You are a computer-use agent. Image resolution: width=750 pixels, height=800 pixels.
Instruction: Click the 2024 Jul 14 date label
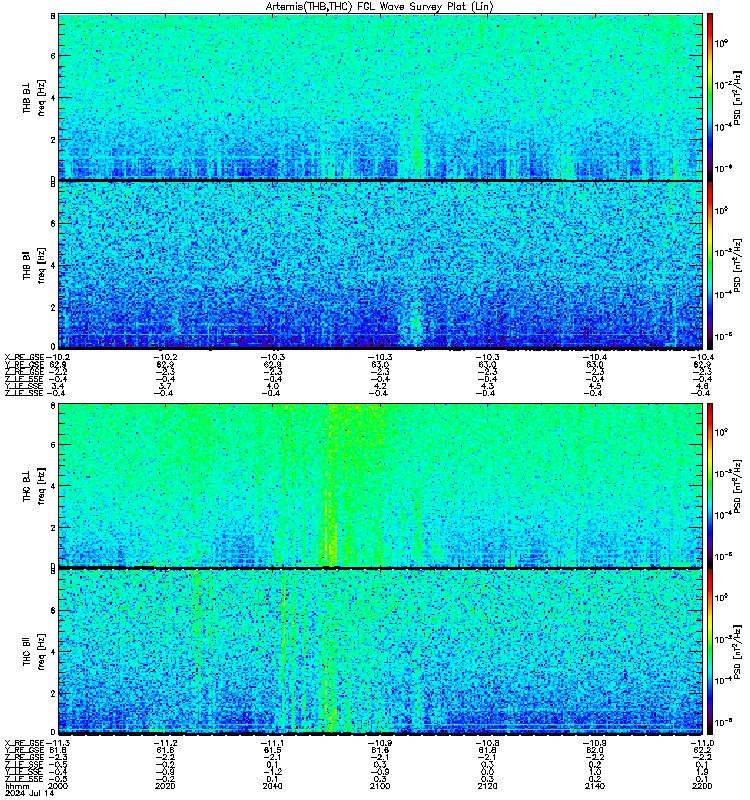30,793
